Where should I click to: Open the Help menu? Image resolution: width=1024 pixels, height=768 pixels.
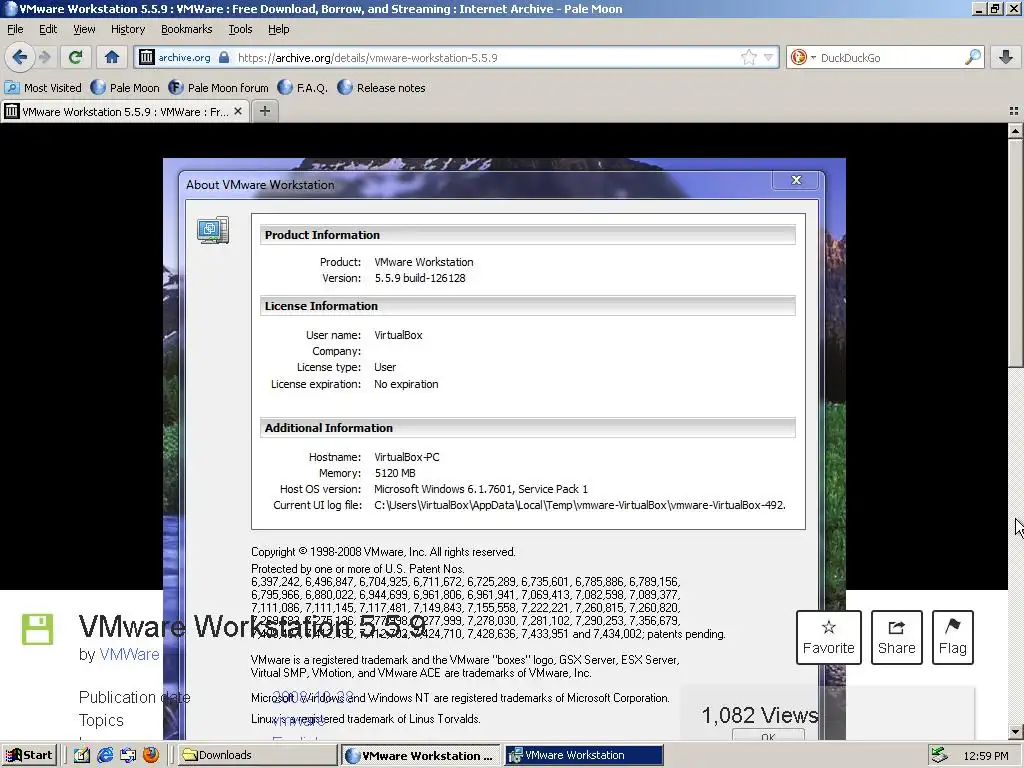click(x=279, y=29)
